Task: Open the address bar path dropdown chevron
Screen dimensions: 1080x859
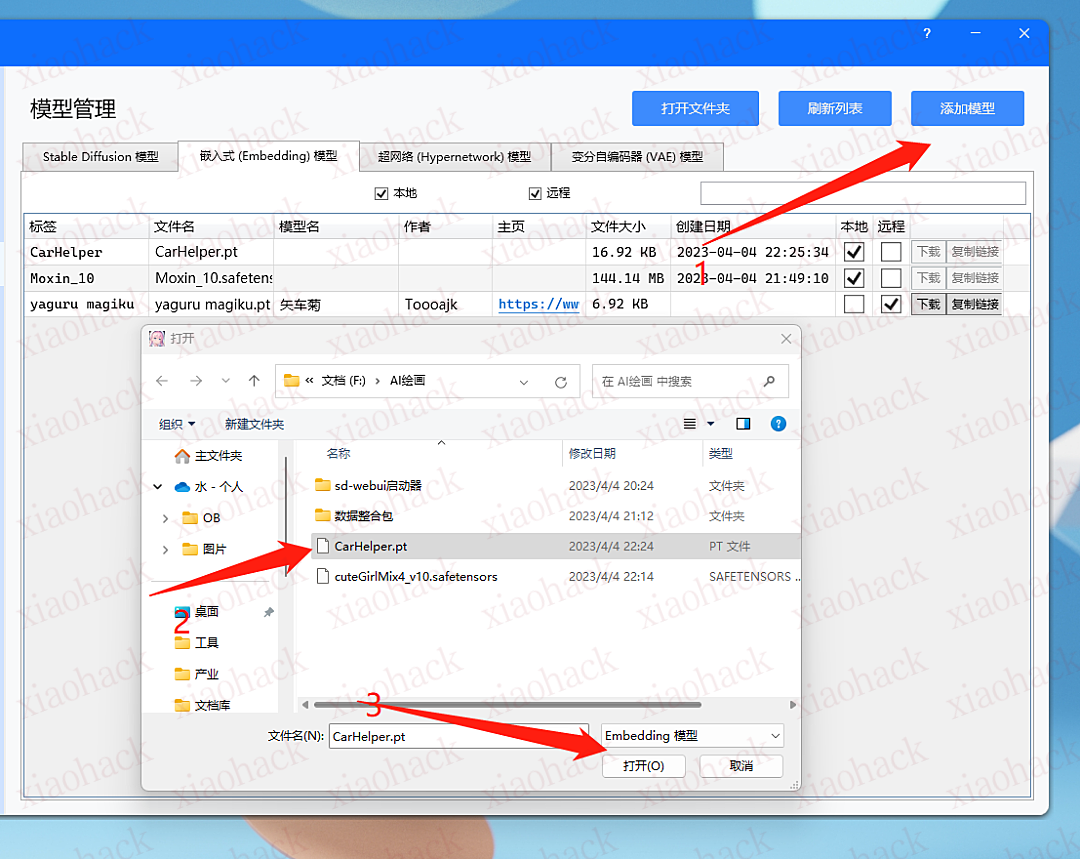Action: pos(524,381)
